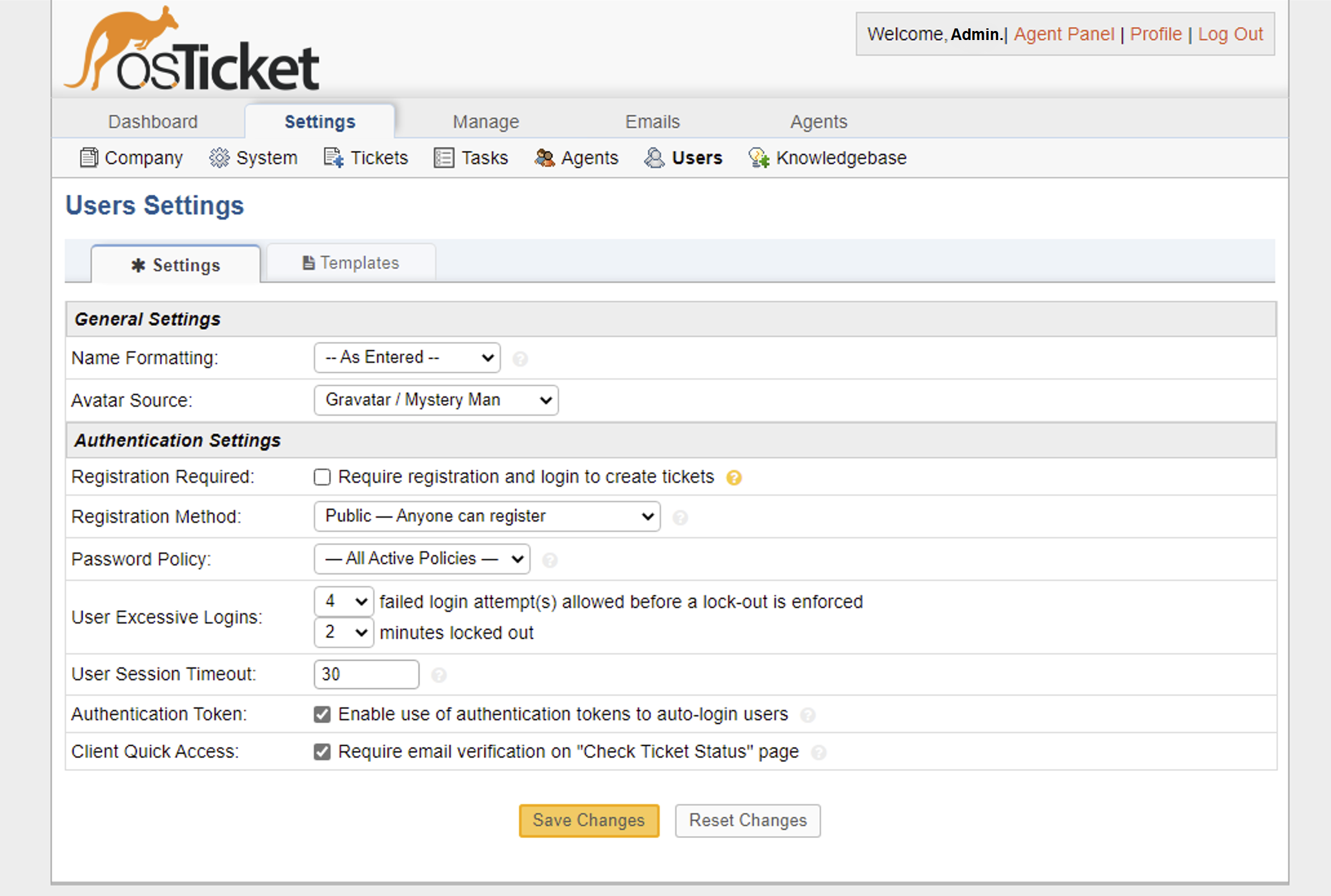Click the osTicket kangaroo logo
The width and height of the screenshot is (1331, 896).
click(x=192, y=50)
